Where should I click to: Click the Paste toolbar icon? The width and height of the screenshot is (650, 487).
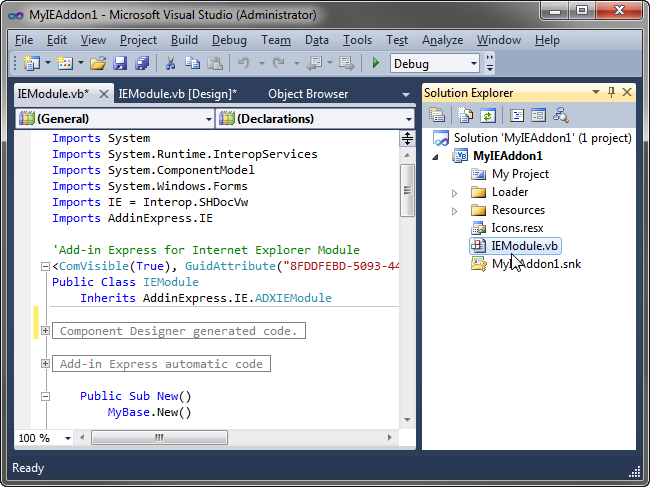(x=215, y=63)
